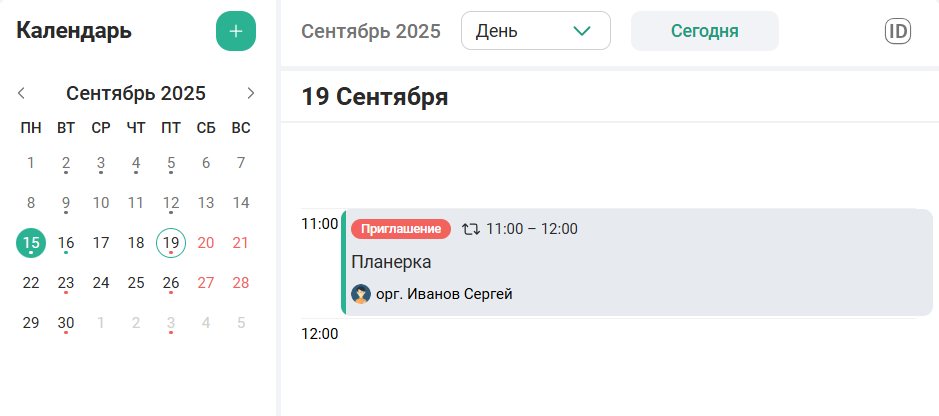Image resolution: width=939 pixels, height=416 pixels.
Task: Go to previous month in mini calendar
Action: click(21, 93)
